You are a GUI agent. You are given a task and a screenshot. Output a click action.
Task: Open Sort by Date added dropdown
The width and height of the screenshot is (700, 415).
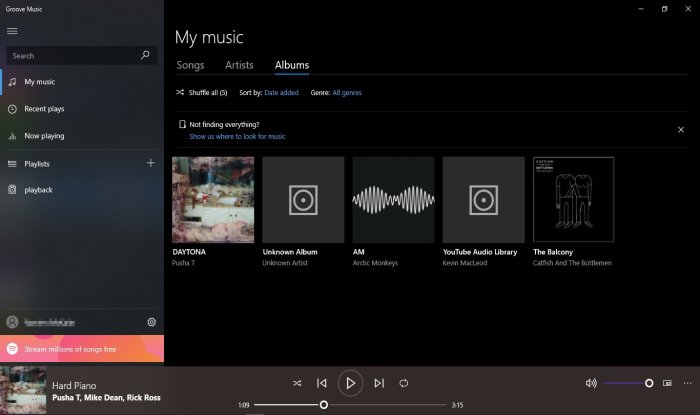coord(281,92)
